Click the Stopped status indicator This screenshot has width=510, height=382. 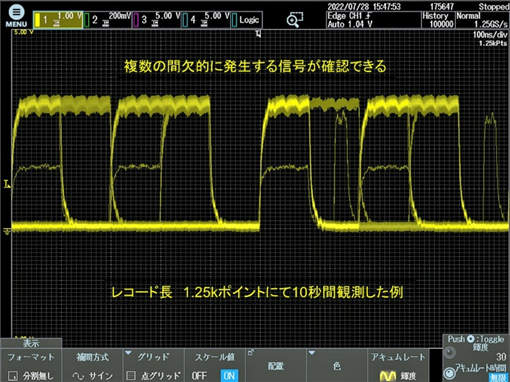tap(494, 6)
